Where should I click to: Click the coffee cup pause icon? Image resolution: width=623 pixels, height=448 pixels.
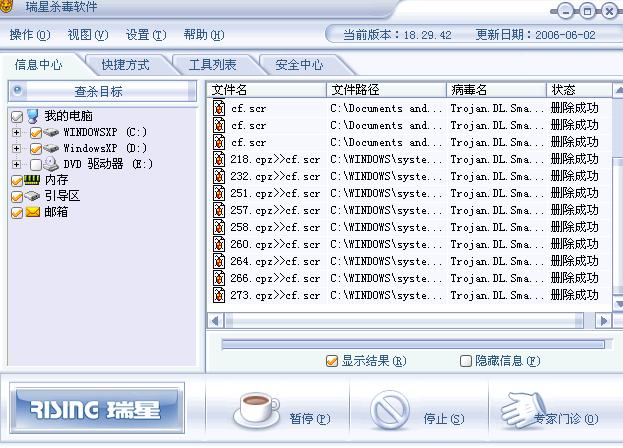pos(257,410)
